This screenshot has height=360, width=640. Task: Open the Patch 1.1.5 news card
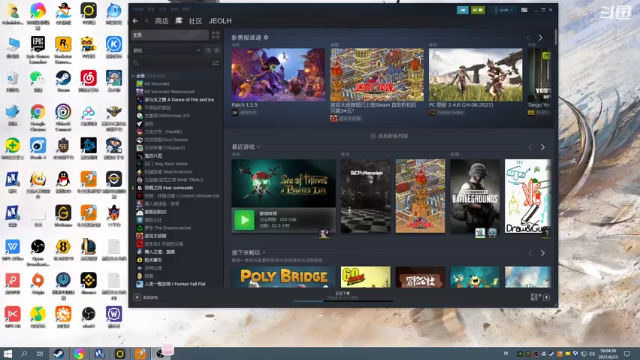pyautogui.click(x=278, y=75)
